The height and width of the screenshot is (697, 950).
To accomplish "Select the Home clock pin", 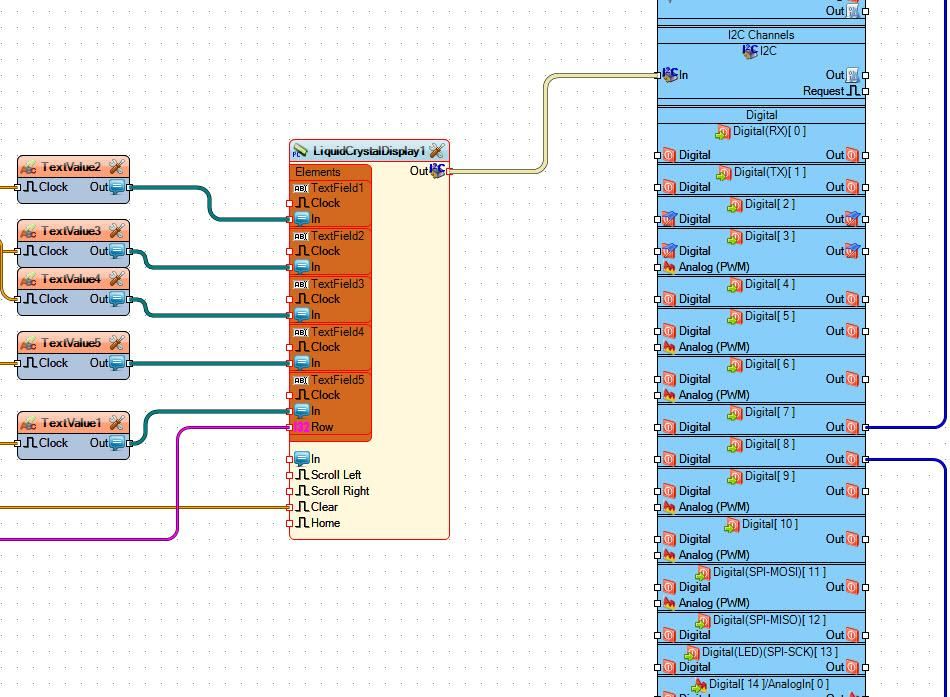I will 303,522.
